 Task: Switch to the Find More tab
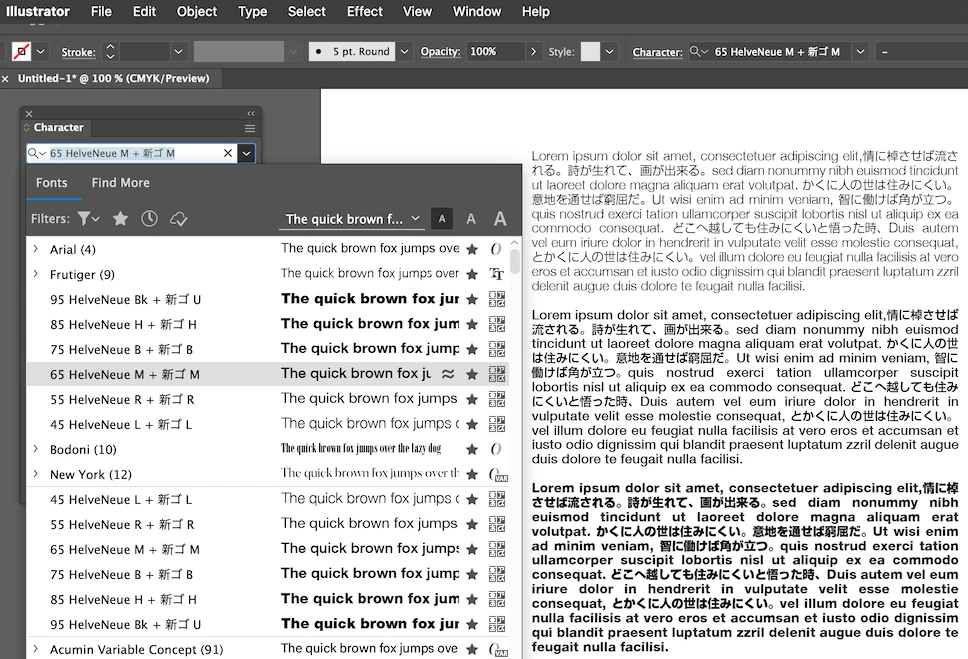[120, 183]
